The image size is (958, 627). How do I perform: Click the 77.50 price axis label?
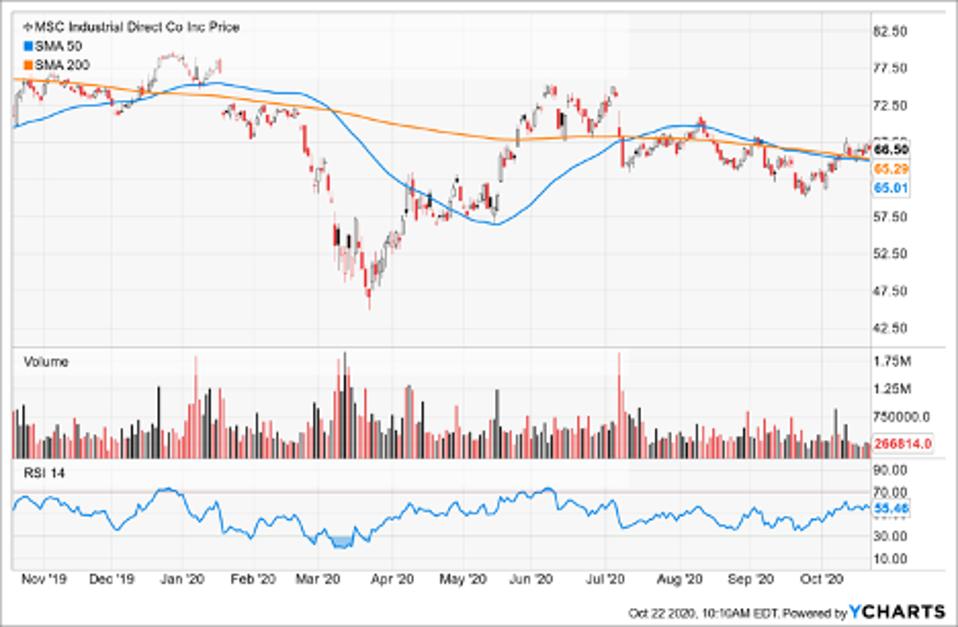pyautogui.click(x=891, y=68)
